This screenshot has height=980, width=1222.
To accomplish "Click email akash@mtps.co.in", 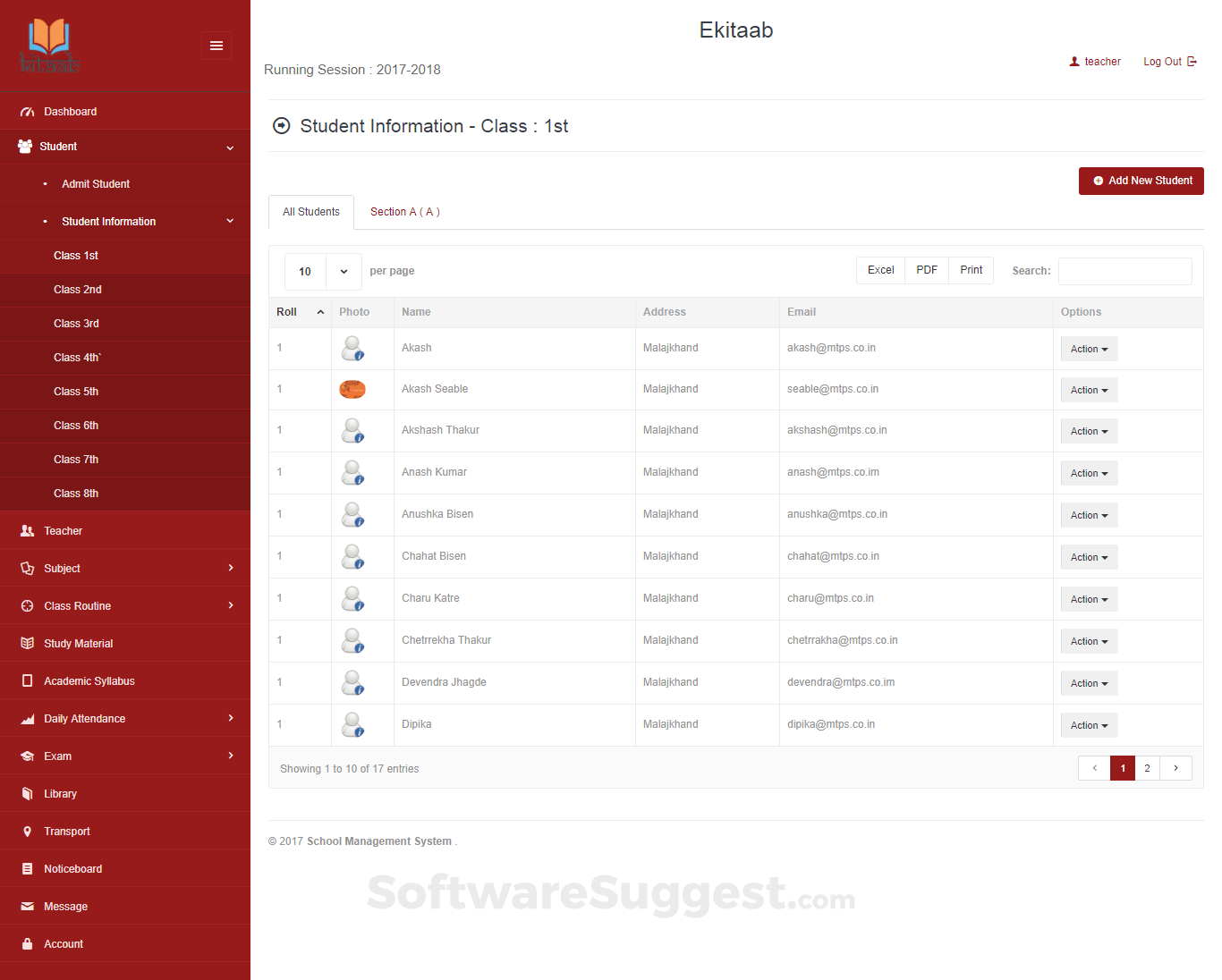I will pos(831,348).
